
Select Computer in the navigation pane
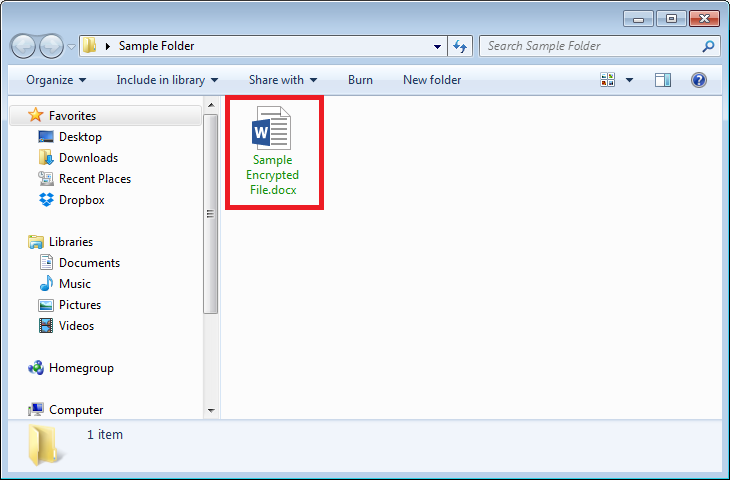point(75,410)
